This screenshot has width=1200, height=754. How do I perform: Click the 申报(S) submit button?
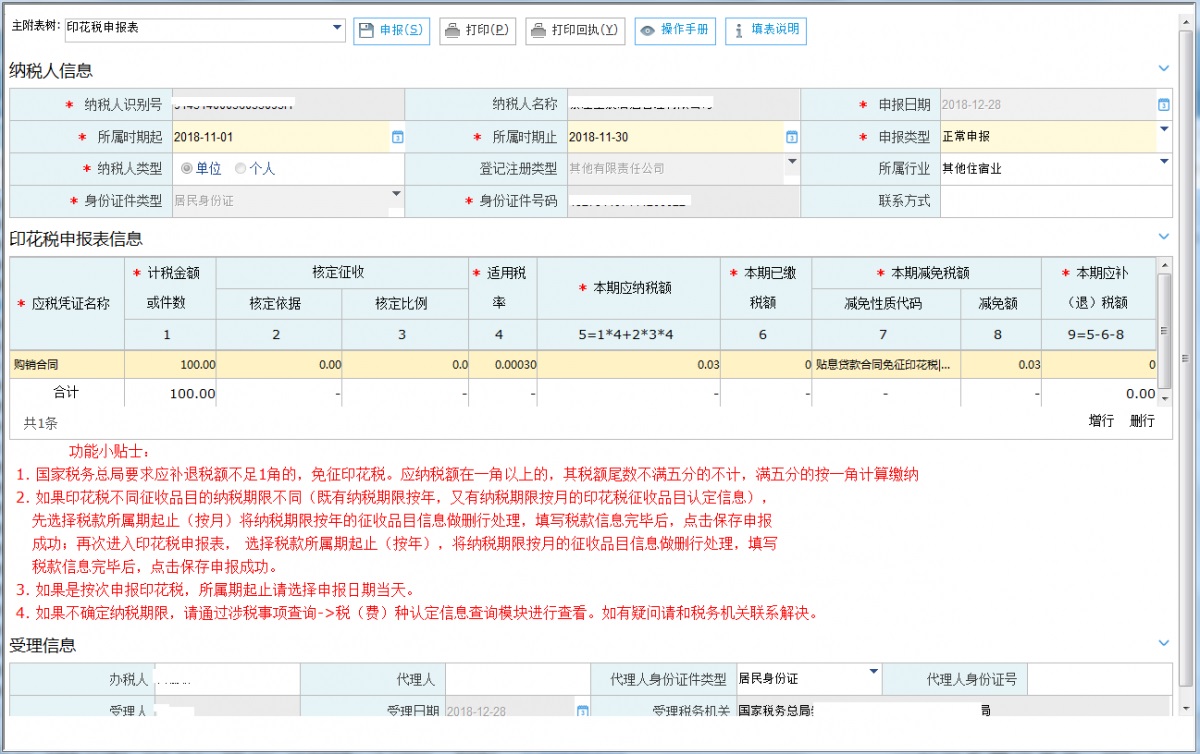click(x=391, y=30)
